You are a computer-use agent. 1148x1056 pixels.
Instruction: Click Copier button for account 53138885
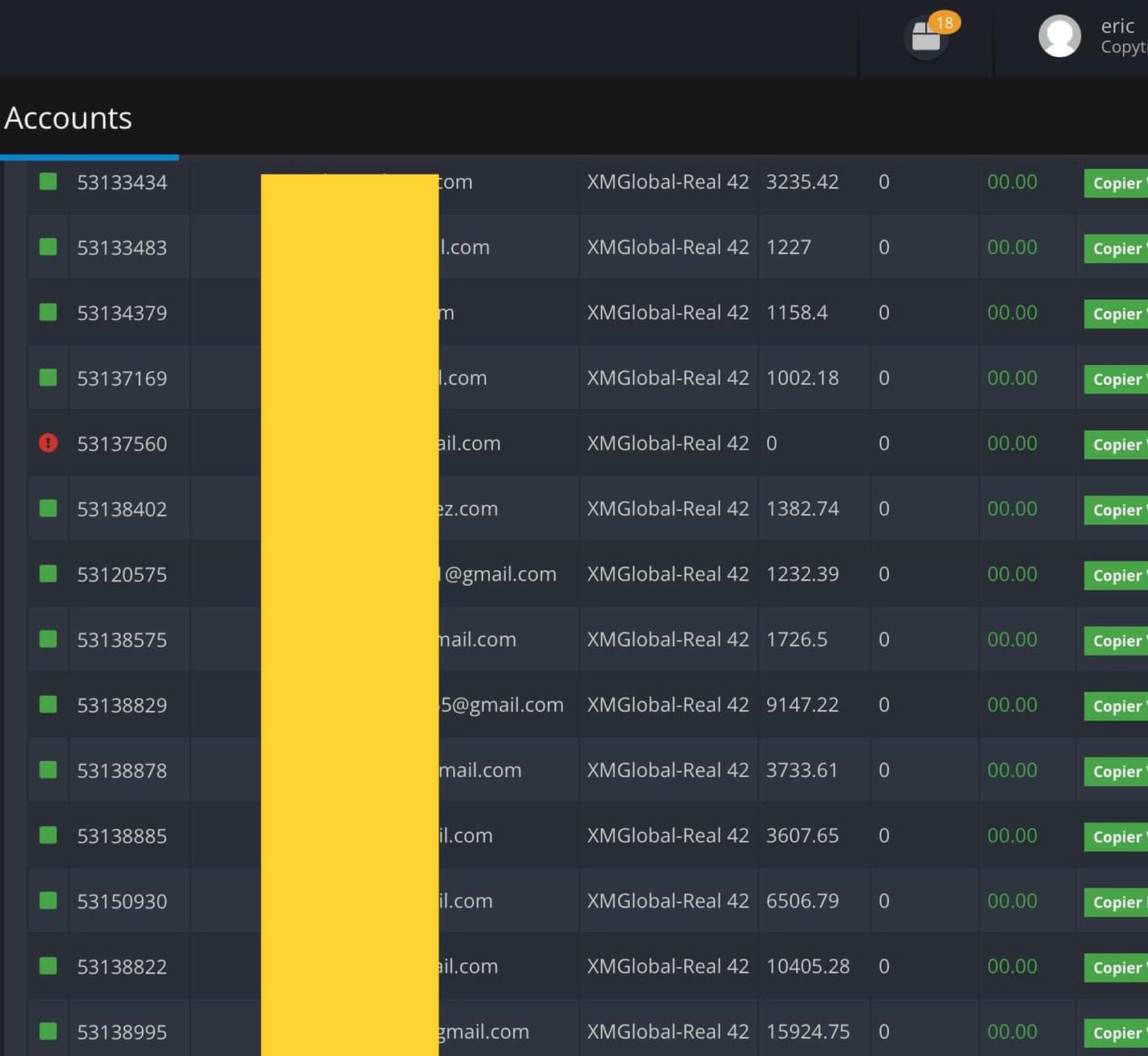pos(1116,836)
